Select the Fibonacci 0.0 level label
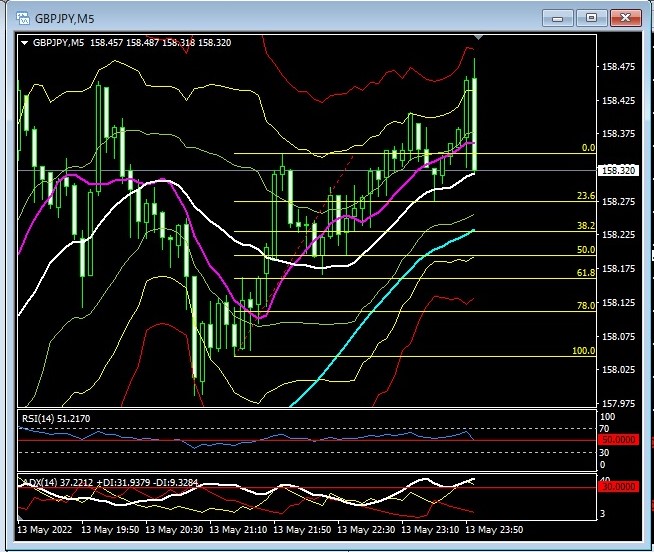Viewport: 654px width, 552px height. [588, 148]
